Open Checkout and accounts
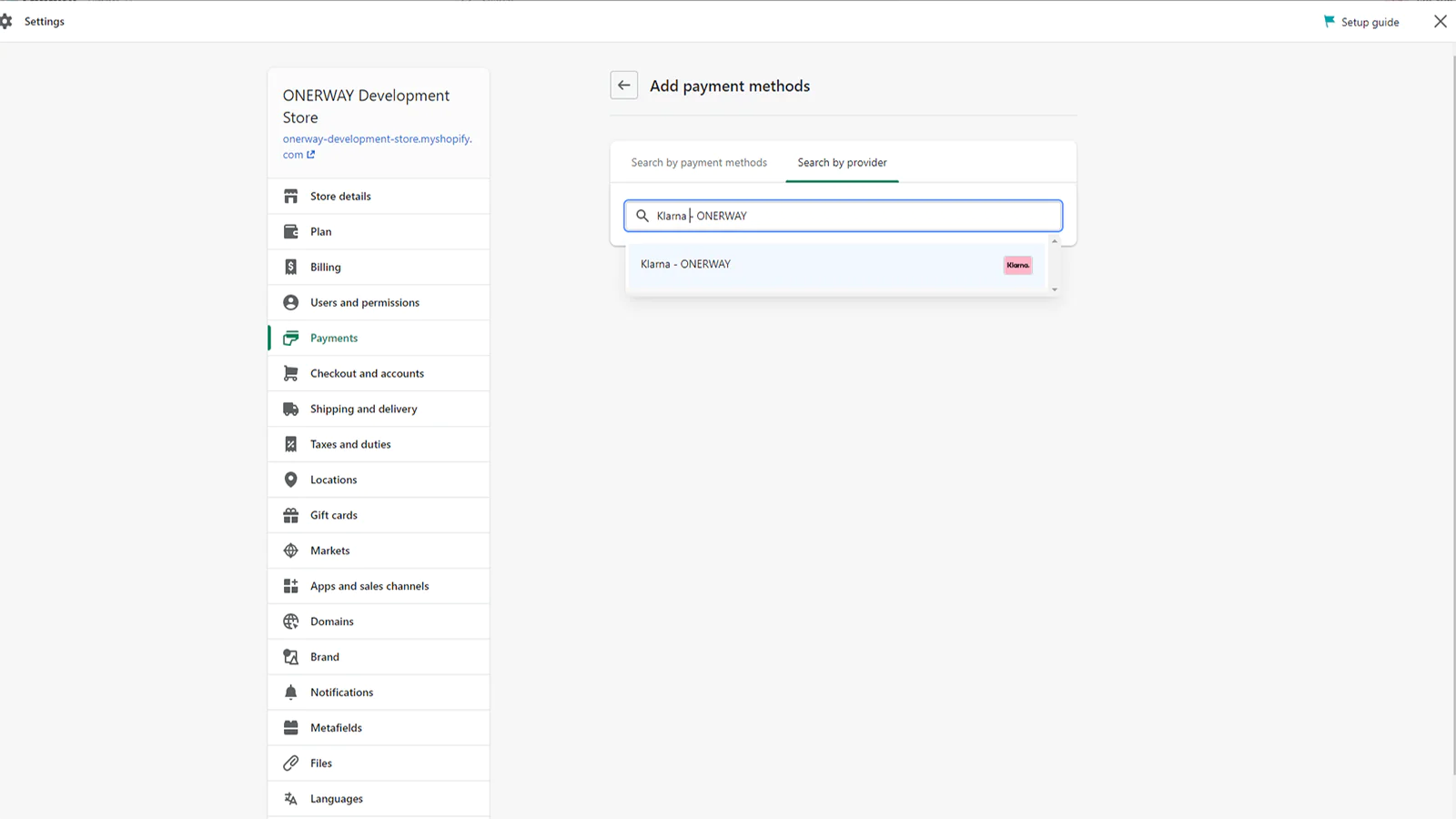Screen dimensions: 1456x819 pyautogui.click(x=379, y=374)
